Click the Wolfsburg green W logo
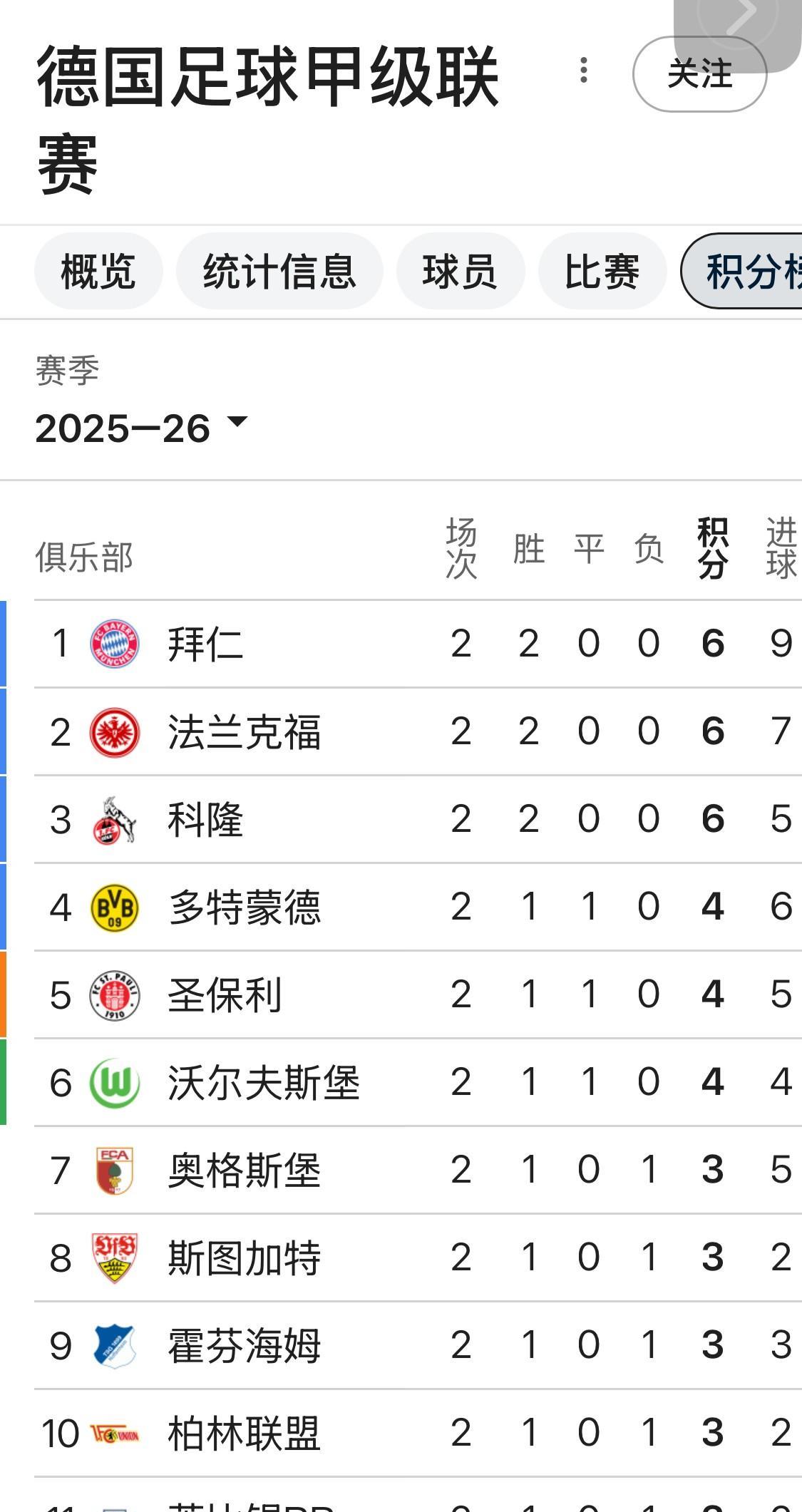 click(114, 1083)
